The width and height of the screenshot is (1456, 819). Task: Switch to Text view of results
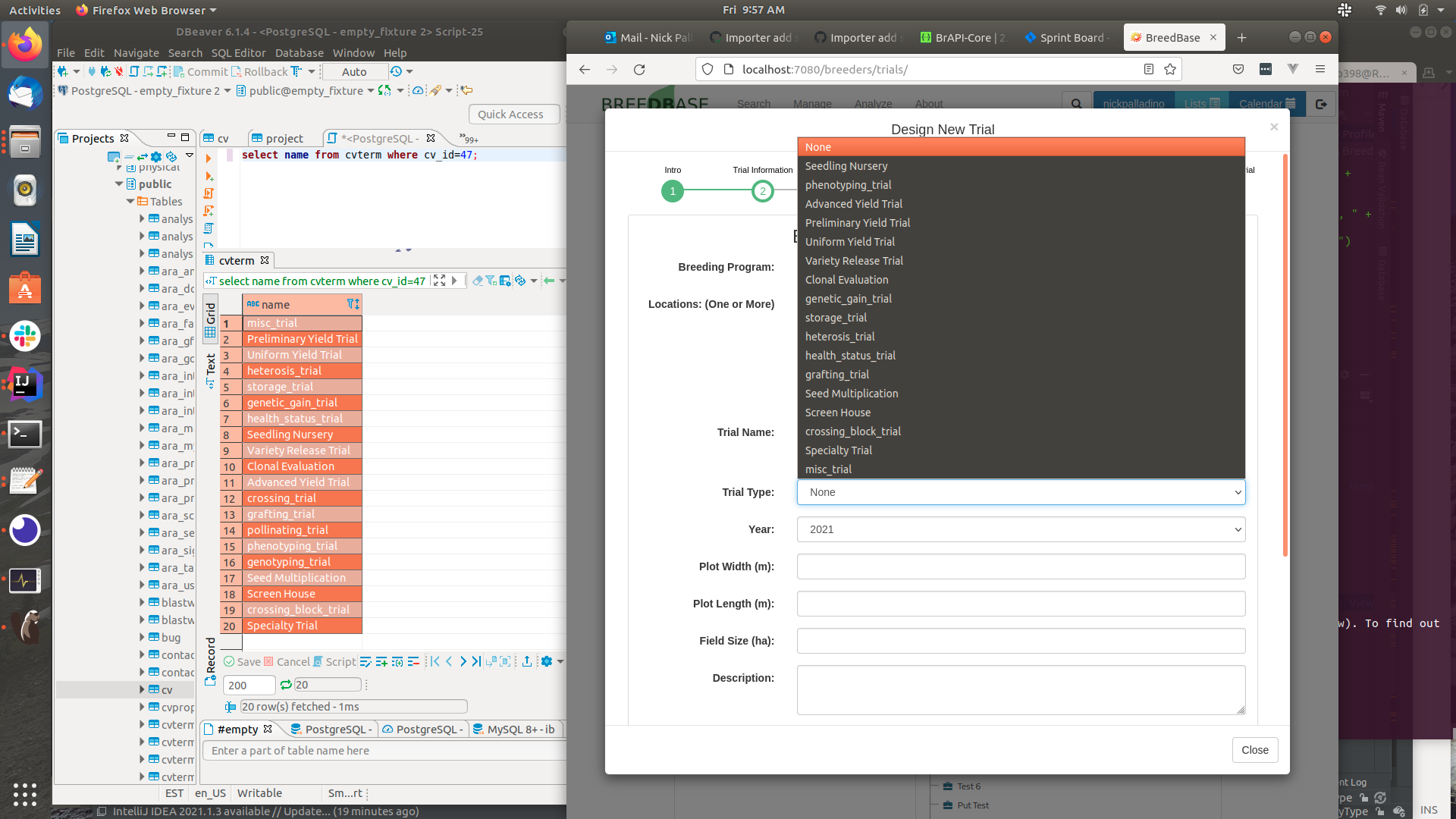tap(211, 371)
